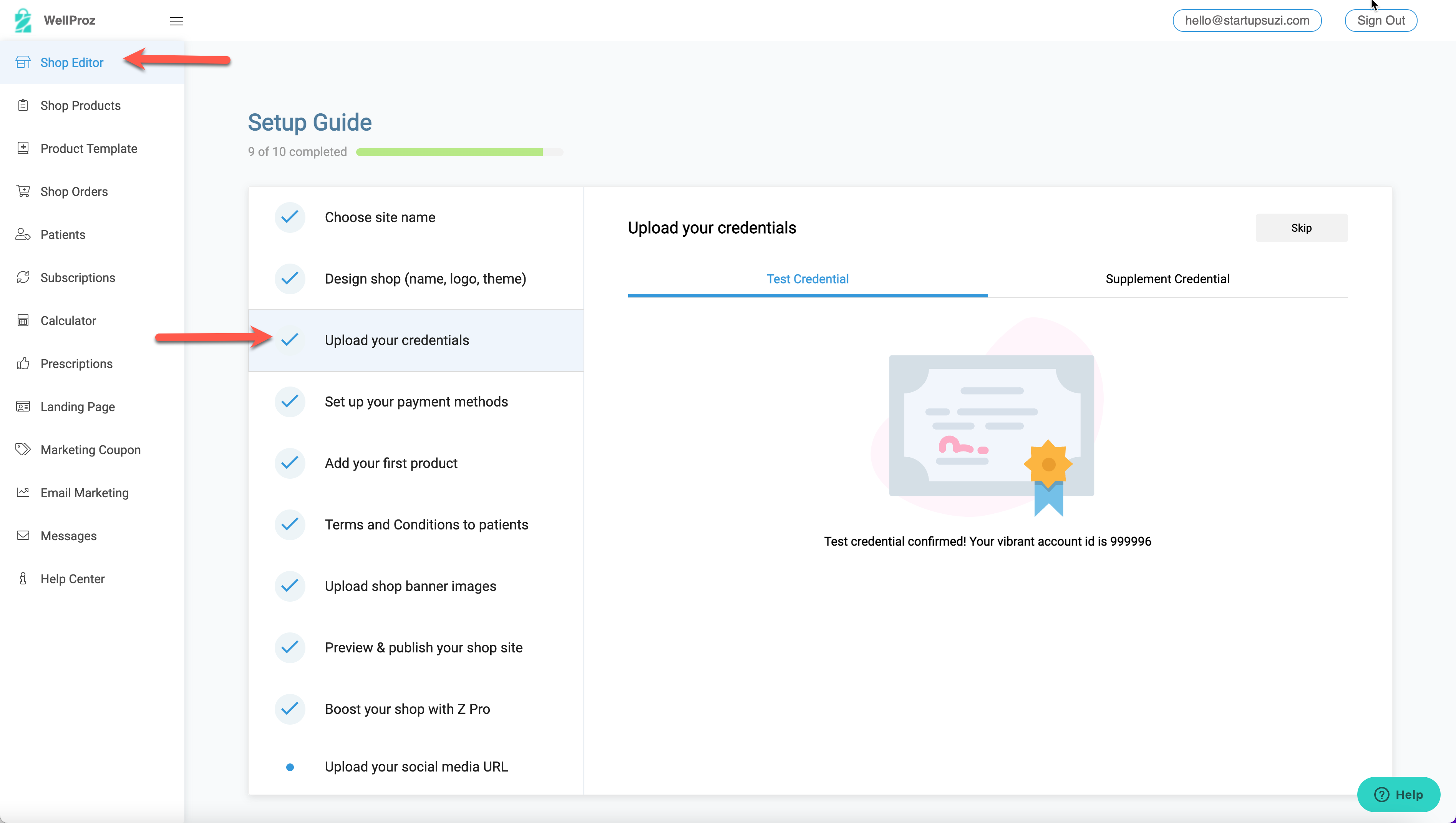The height and width of the screenshot is (823, 1456).
Task: Click the Help Center icon
Action: click(23, 578)
